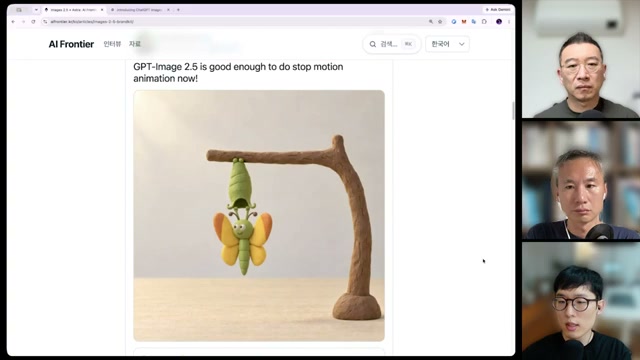The image size is (640, 360).
Task: Open the extensions puzzle icon
Action: point(484,22)
